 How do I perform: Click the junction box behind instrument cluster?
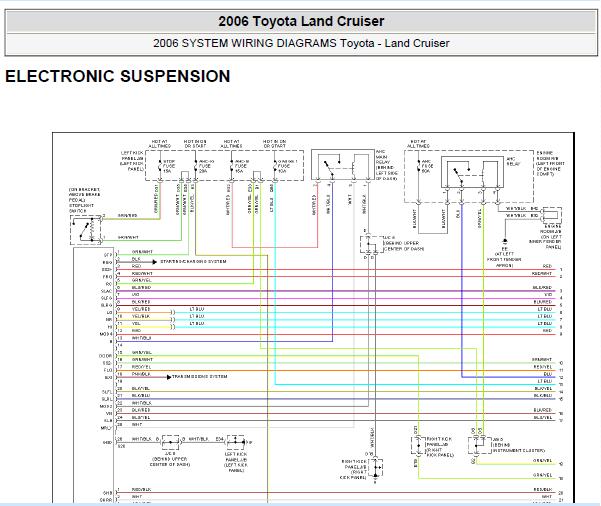click(x=479, y=445)
